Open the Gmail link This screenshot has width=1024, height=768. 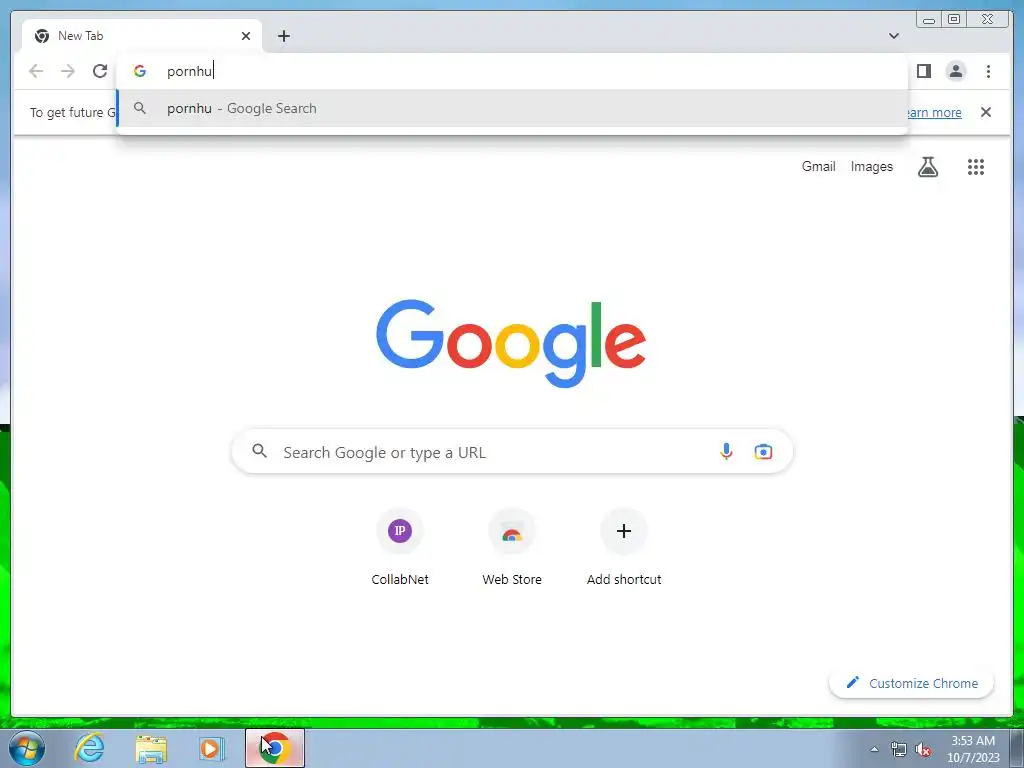tap(818, 167)
